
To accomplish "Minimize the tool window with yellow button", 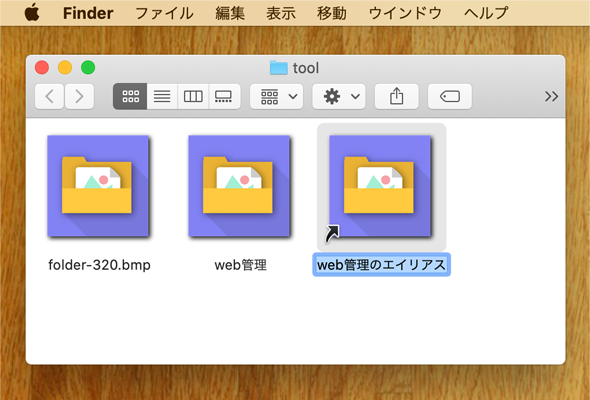I will [x=65, y=68].
